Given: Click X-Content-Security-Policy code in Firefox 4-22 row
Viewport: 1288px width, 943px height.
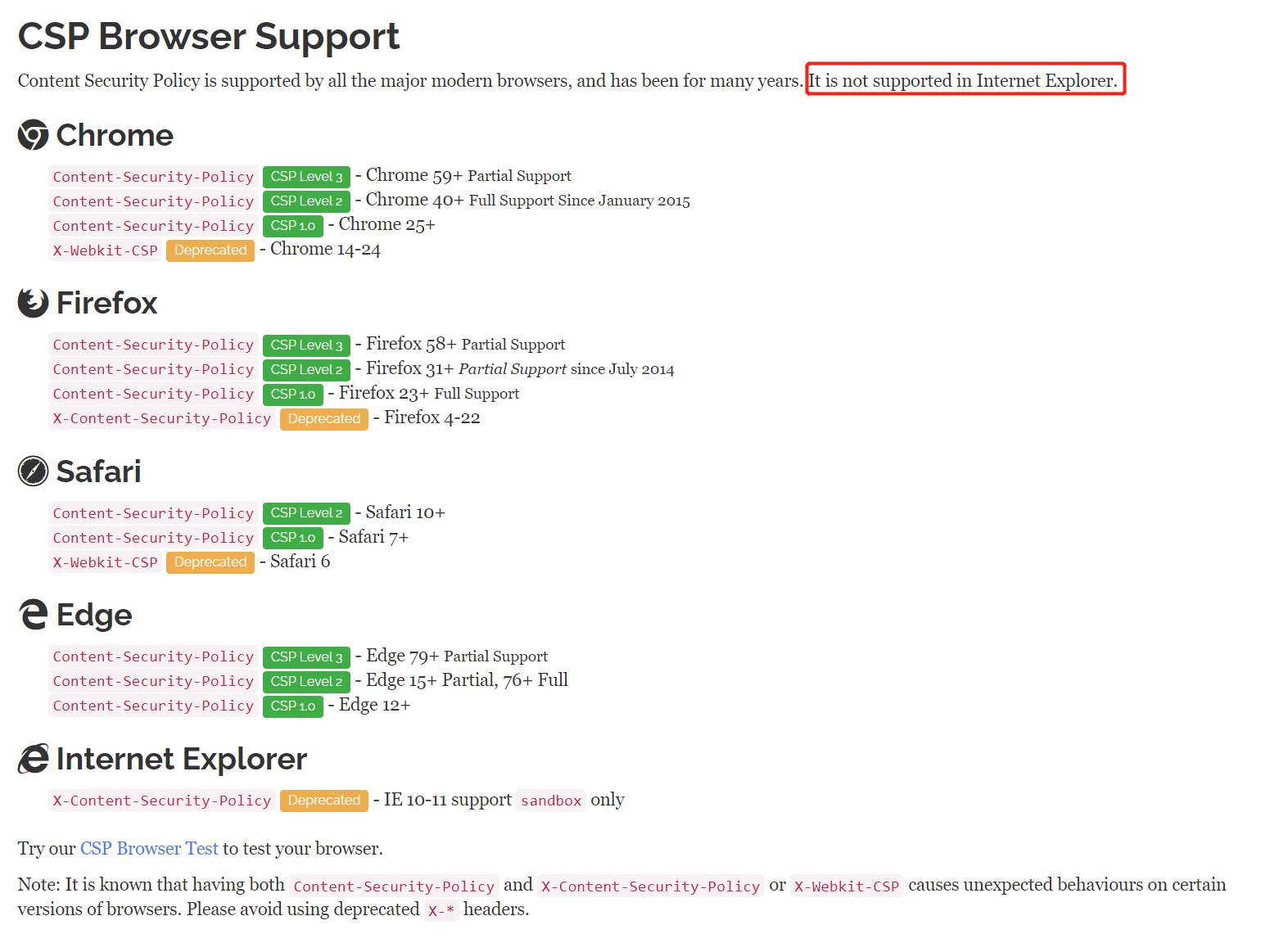Looking at the screenshot, I should pos(162,419).
